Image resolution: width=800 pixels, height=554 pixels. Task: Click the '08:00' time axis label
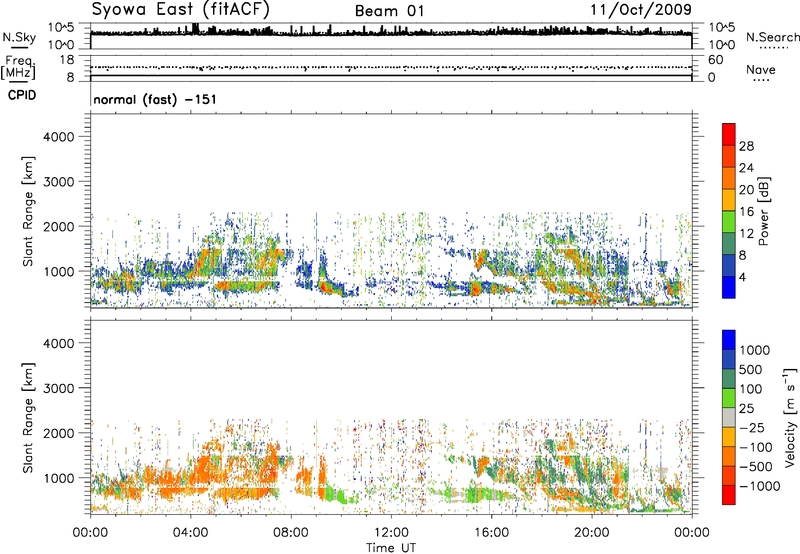click(290, 533)
